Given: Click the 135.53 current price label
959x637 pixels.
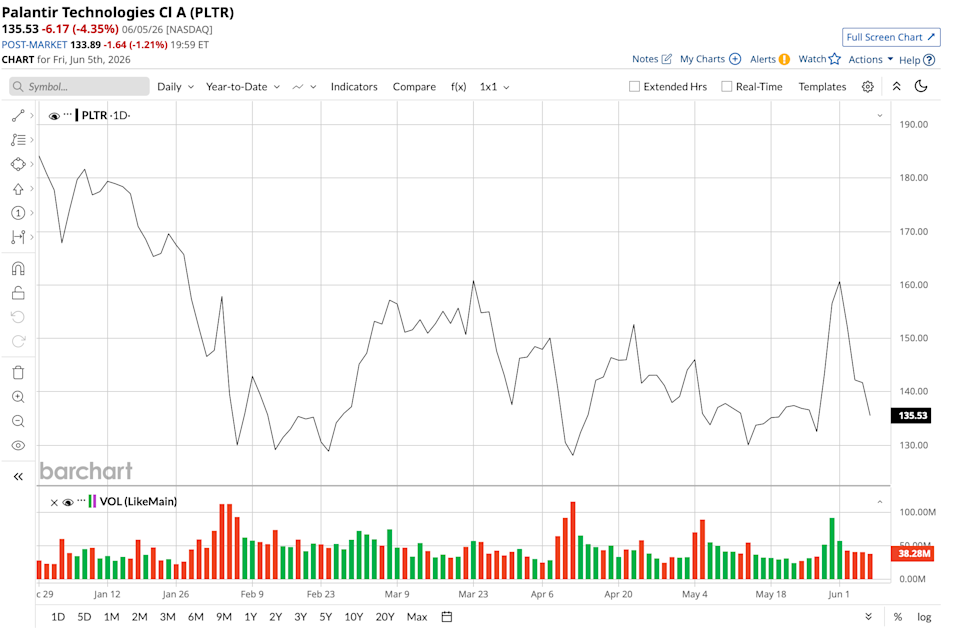Looking at the screenshot, I should [913, 416].
